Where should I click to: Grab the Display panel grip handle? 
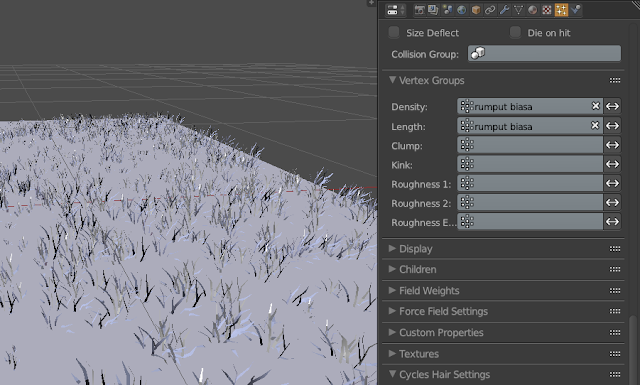615,249
